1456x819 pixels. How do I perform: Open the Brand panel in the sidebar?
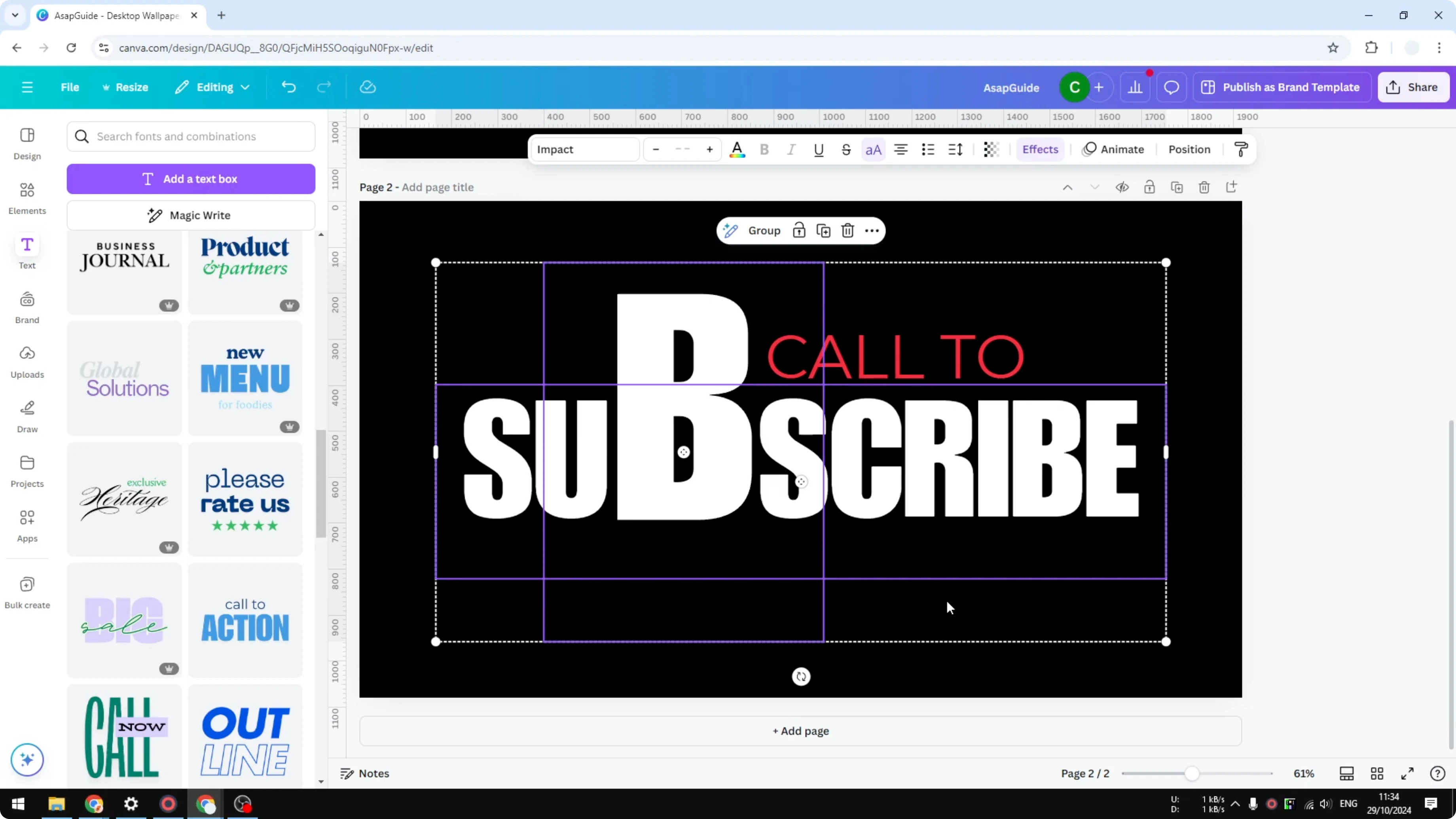point(27,307)
